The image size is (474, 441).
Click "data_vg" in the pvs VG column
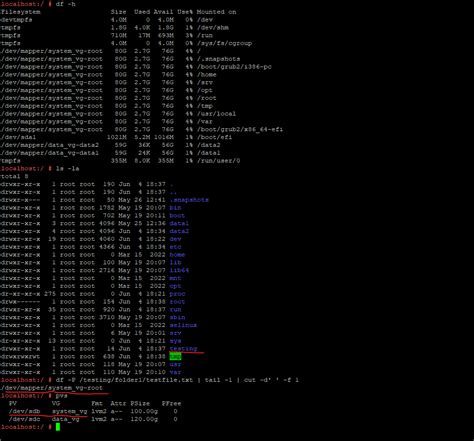pos(66,419)
